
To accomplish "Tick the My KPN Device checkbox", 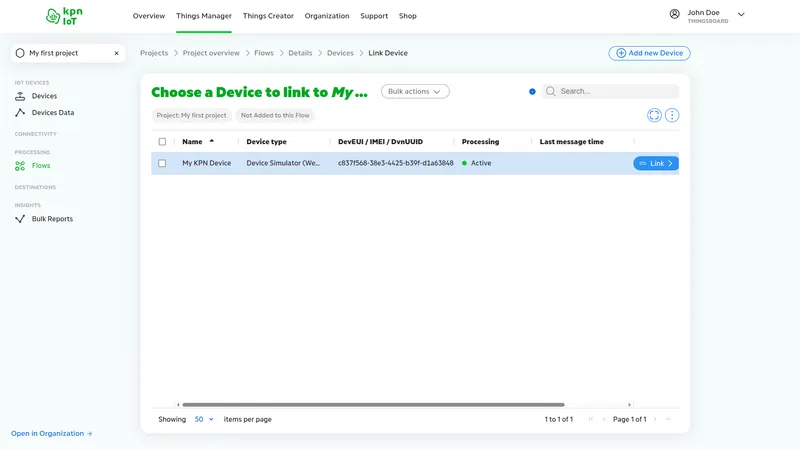I will coord(162,163).
